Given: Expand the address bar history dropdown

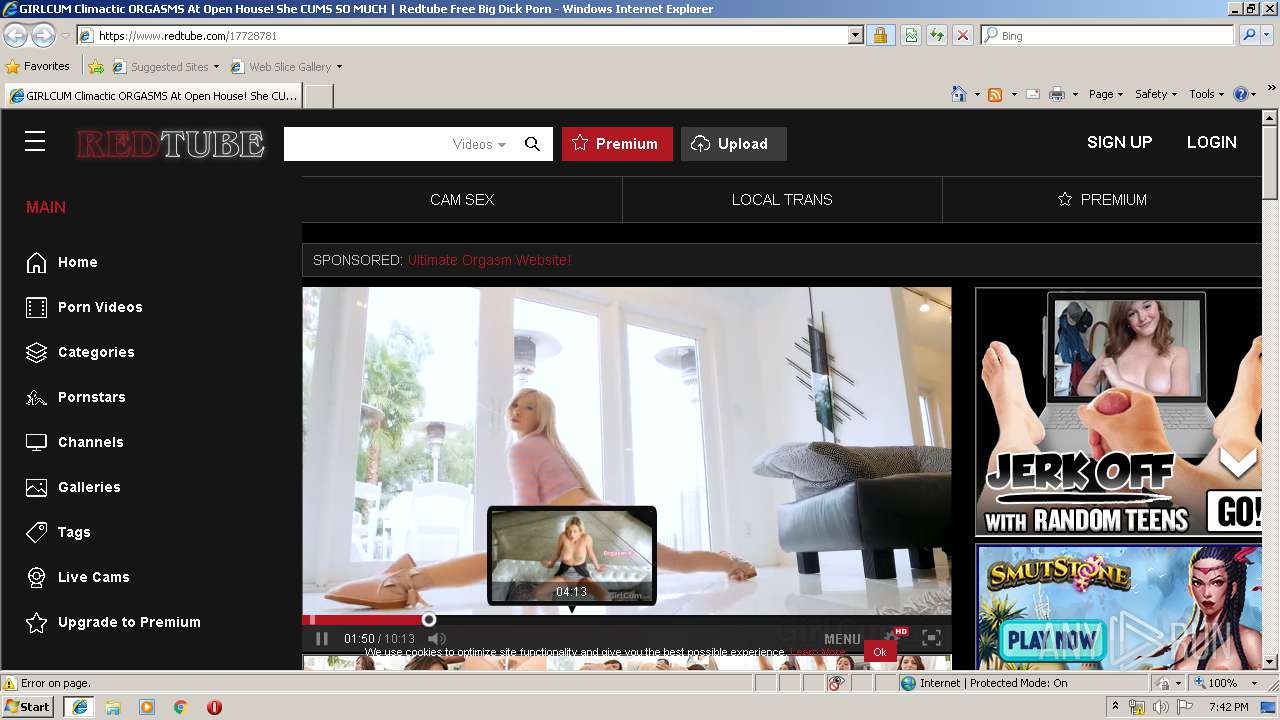Looking at the screenshot, I should point(855,35).
